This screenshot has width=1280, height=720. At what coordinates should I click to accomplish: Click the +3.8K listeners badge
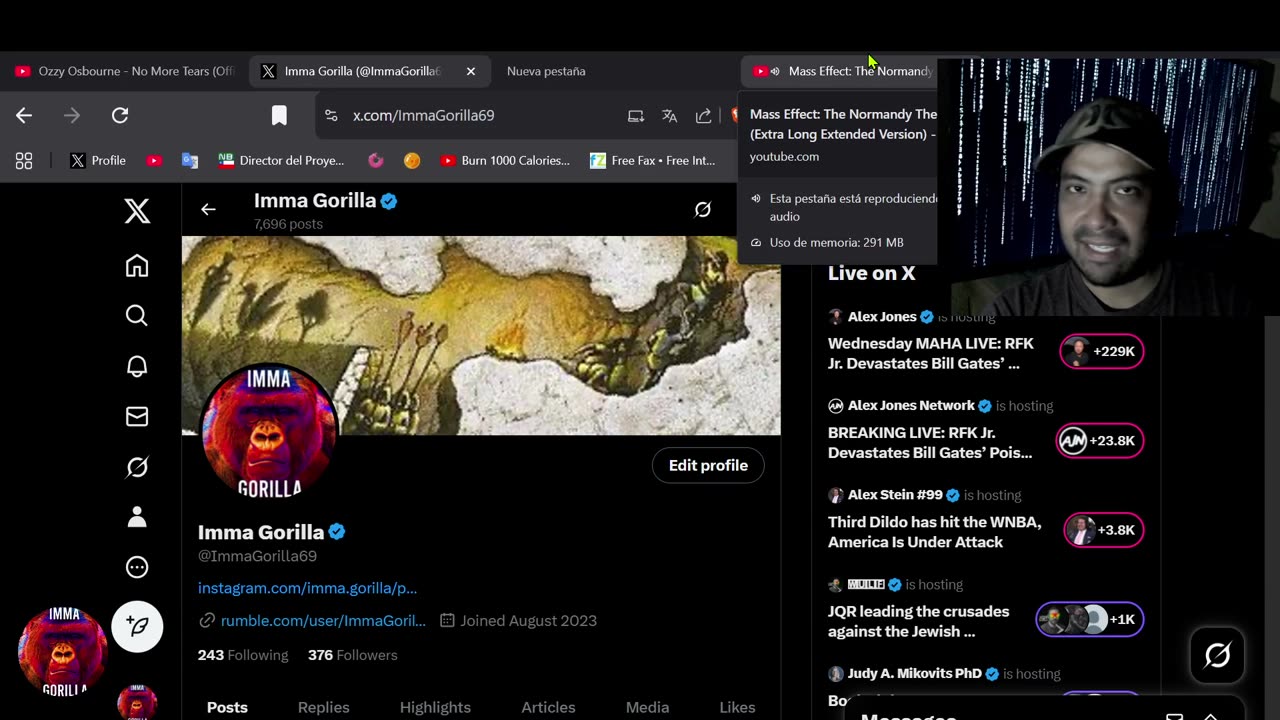(x=1104, y=530)
